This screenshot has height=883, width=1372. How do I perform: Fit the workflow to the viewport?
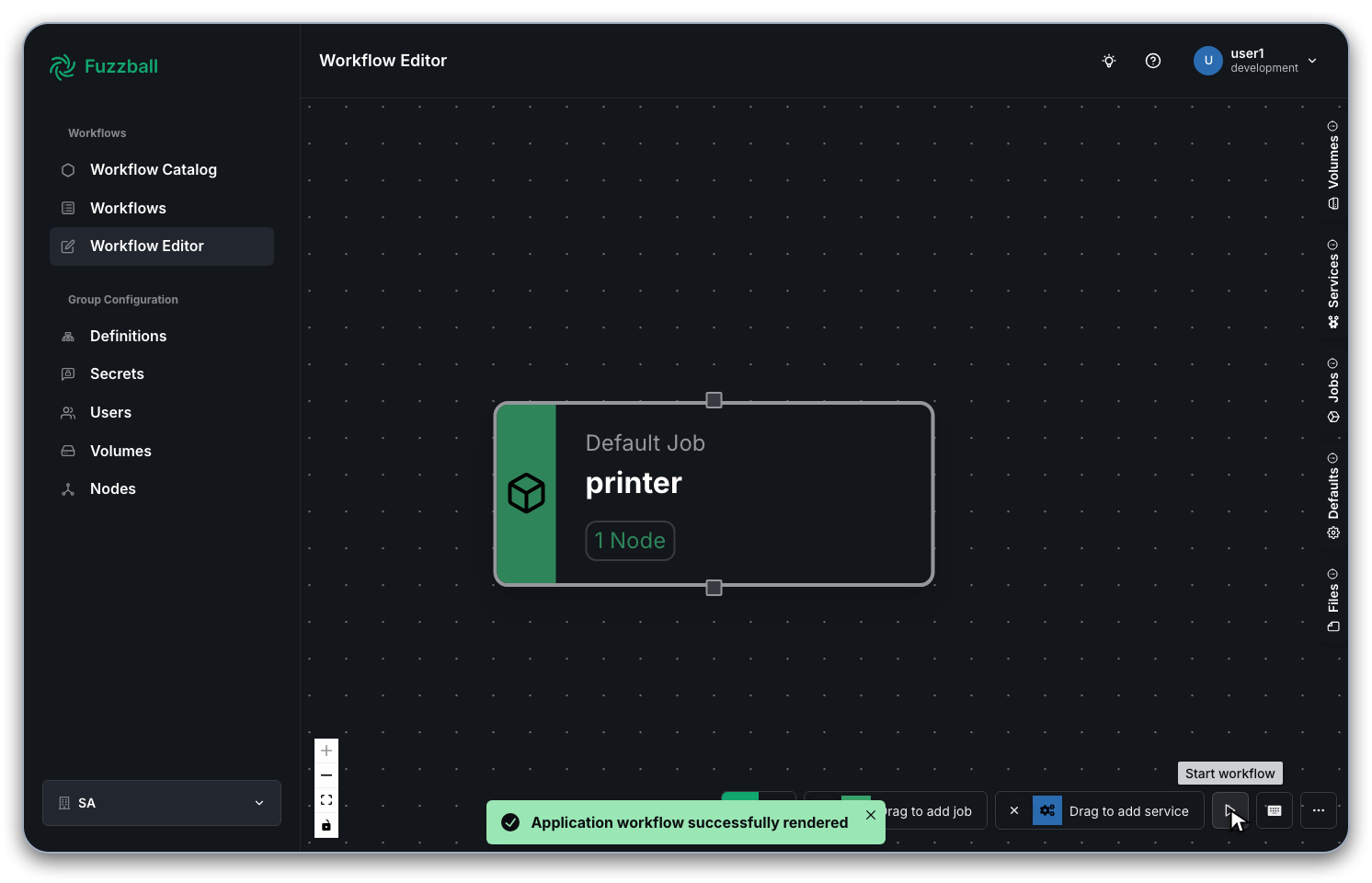pyautogui.click(x=326, y=799)
